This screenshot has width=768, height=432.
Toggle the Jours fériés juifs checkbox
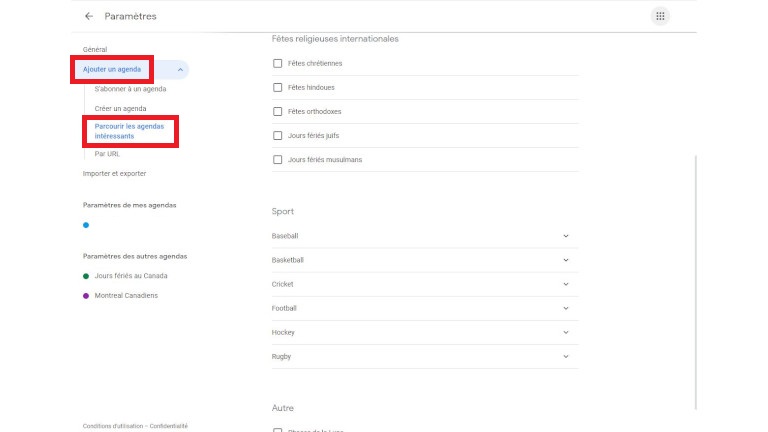pos(278,135)
